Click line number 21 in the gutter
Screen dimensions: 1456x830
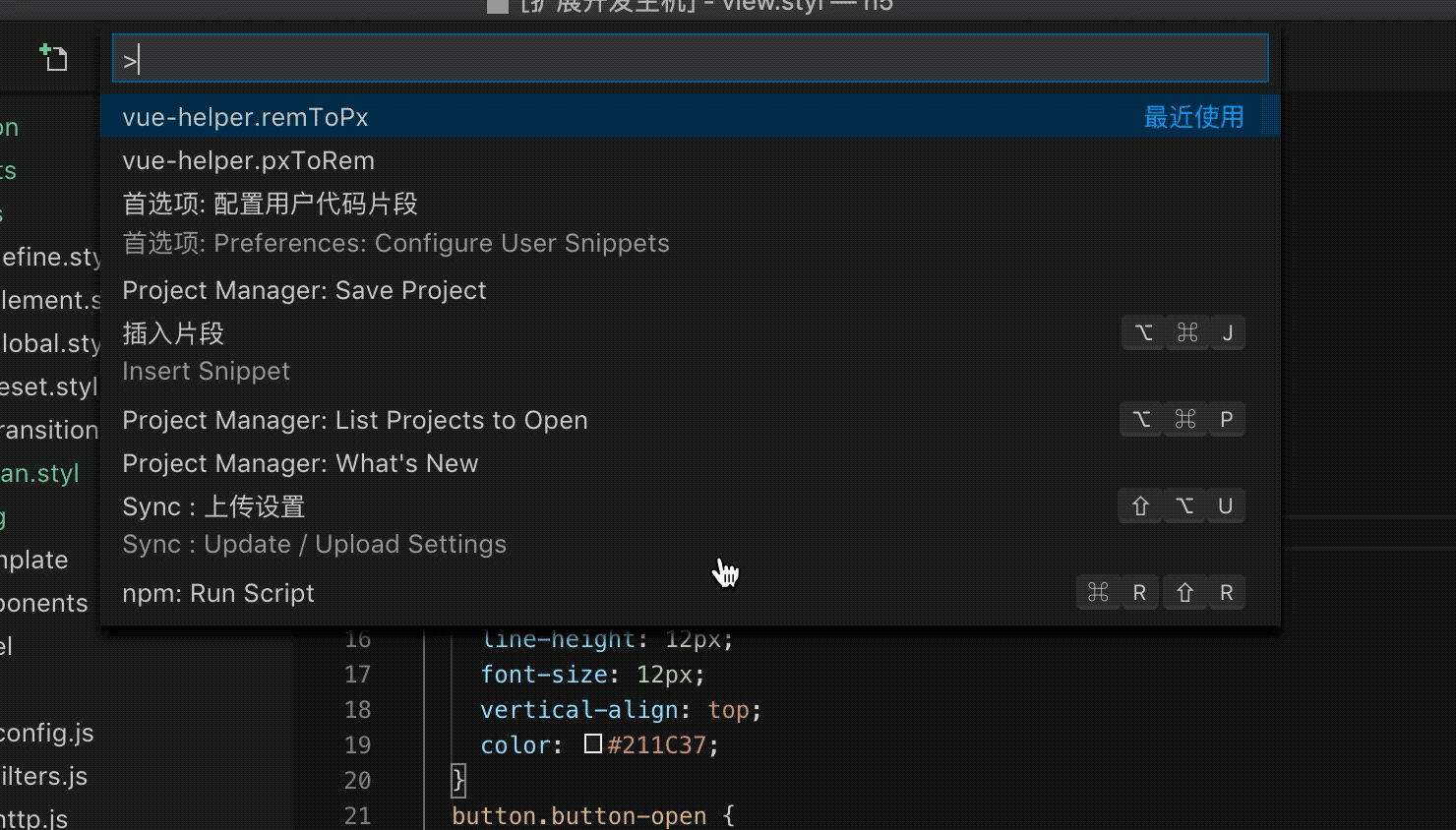[x=357, y=815]
